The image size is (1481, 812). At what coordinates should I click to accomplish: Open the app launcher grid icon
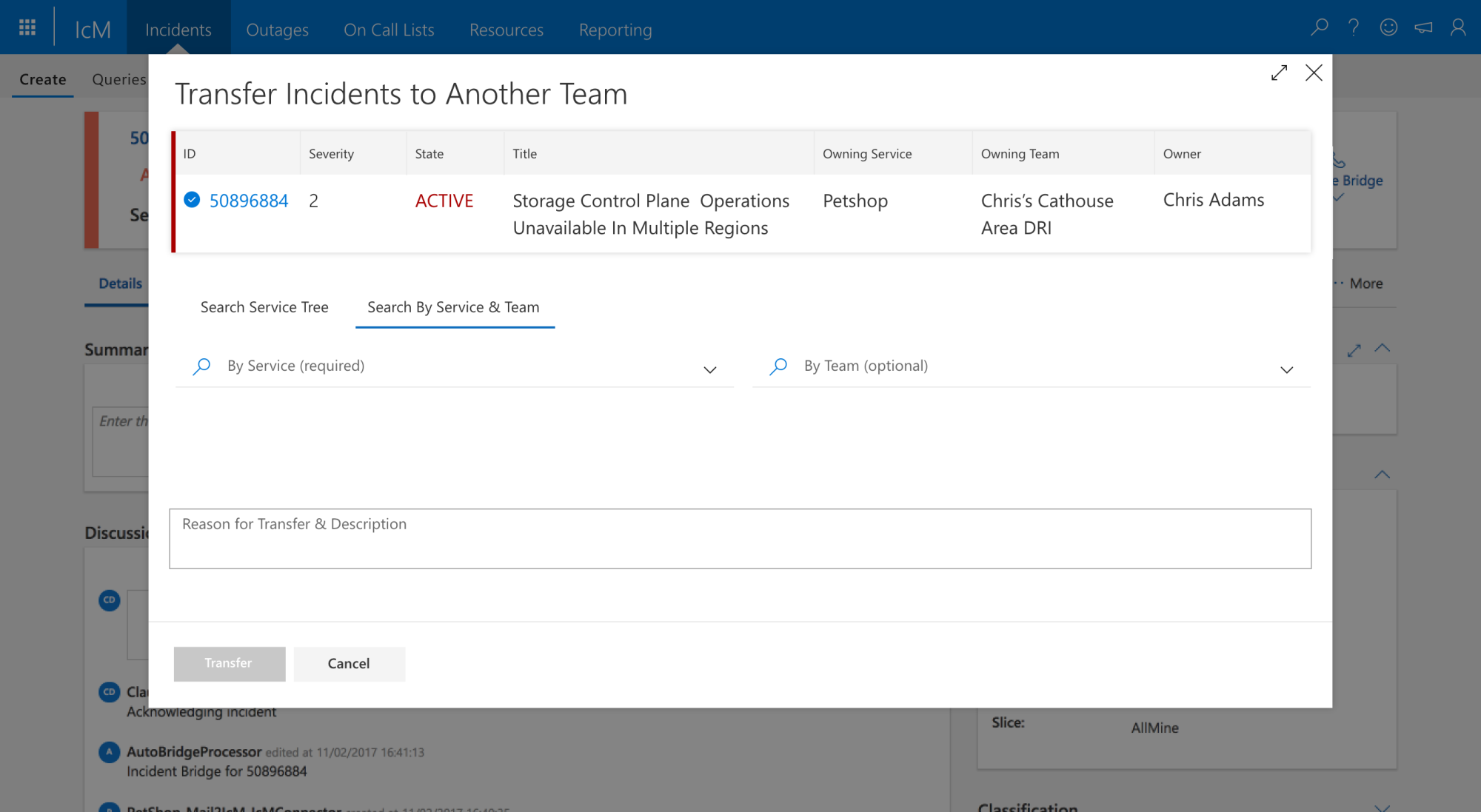point(27,27)
